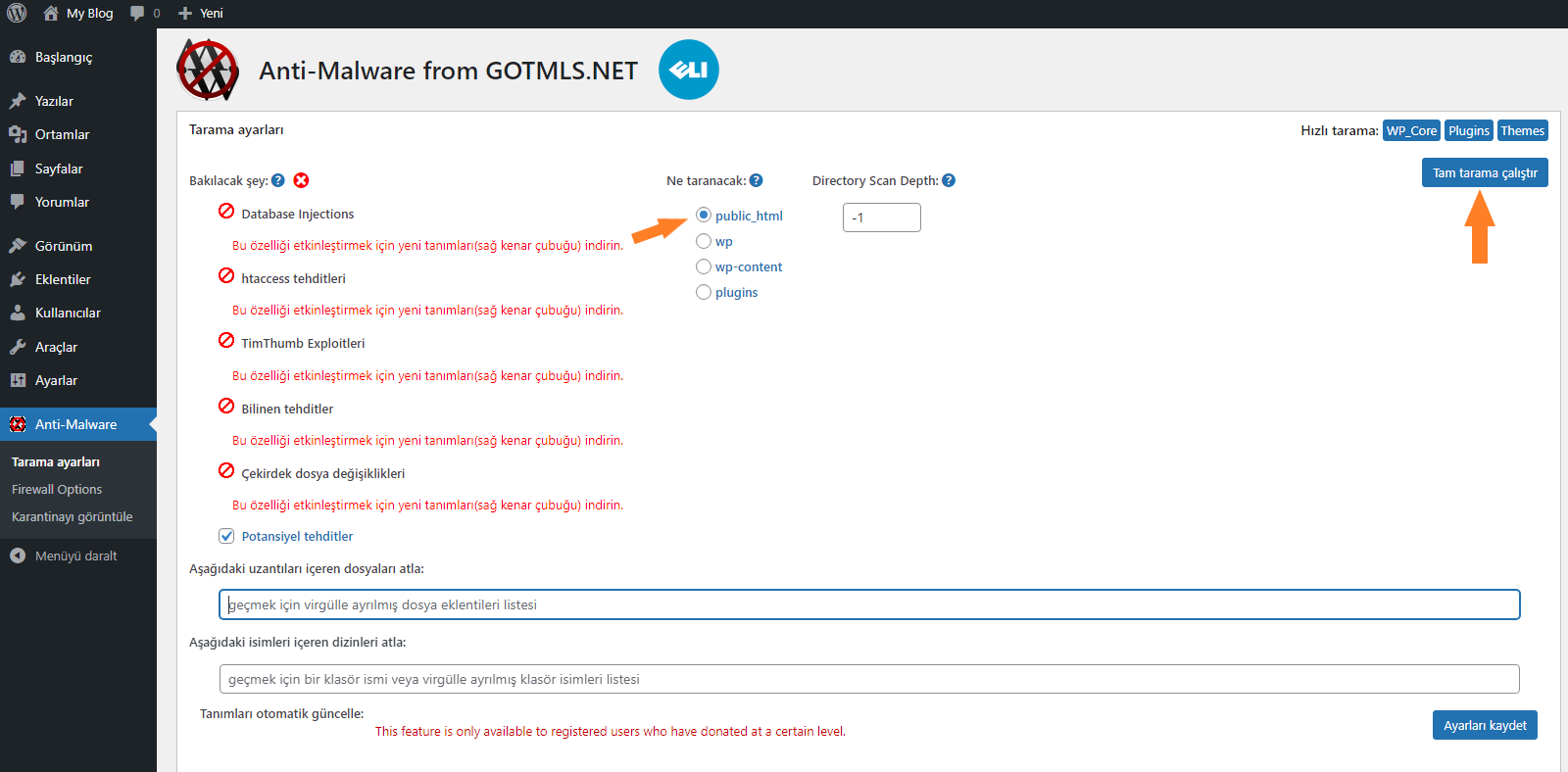Click the GOTMLS anti-malware logo

coord(208,70)
